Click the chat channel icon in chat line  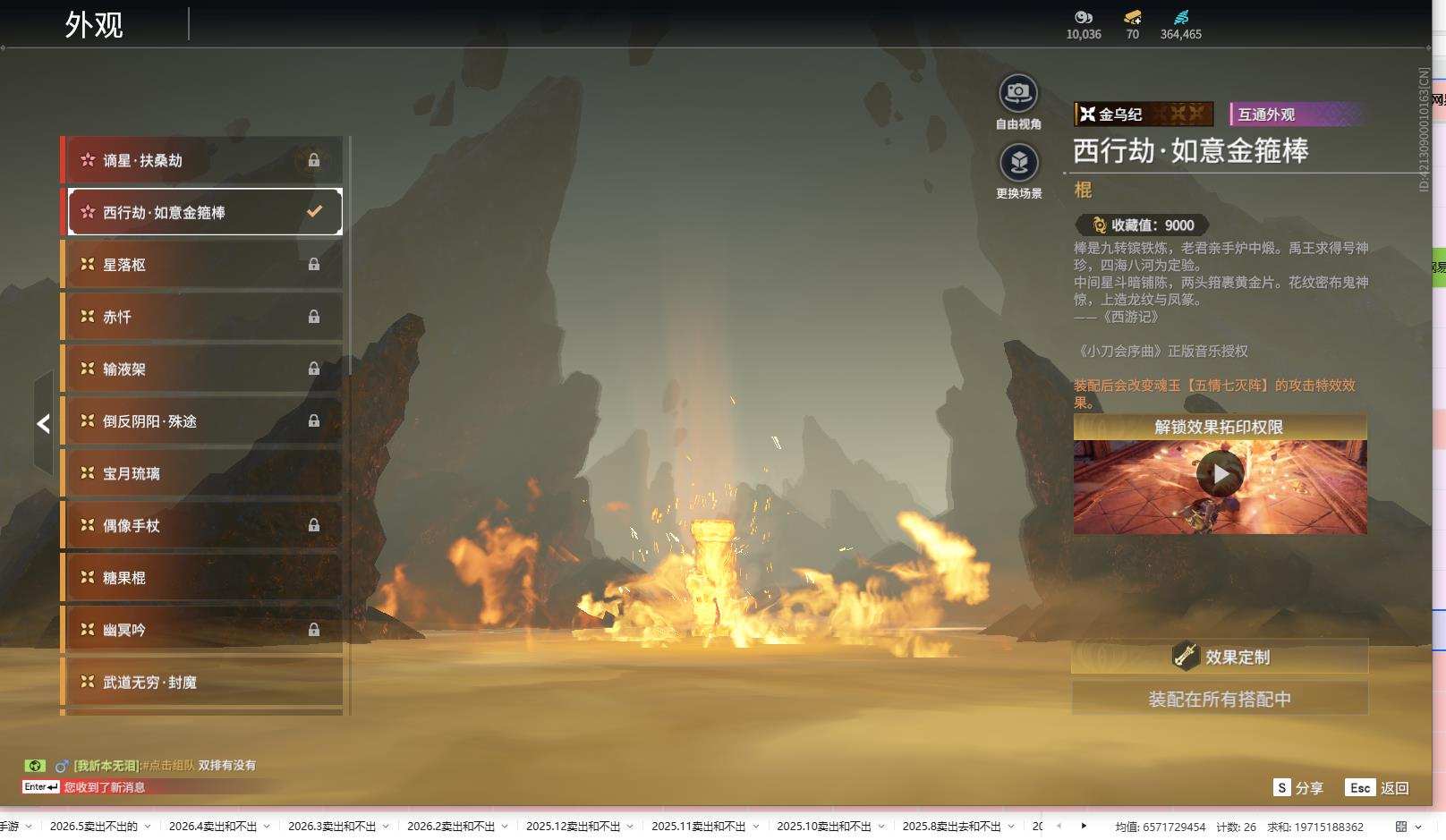35,766
